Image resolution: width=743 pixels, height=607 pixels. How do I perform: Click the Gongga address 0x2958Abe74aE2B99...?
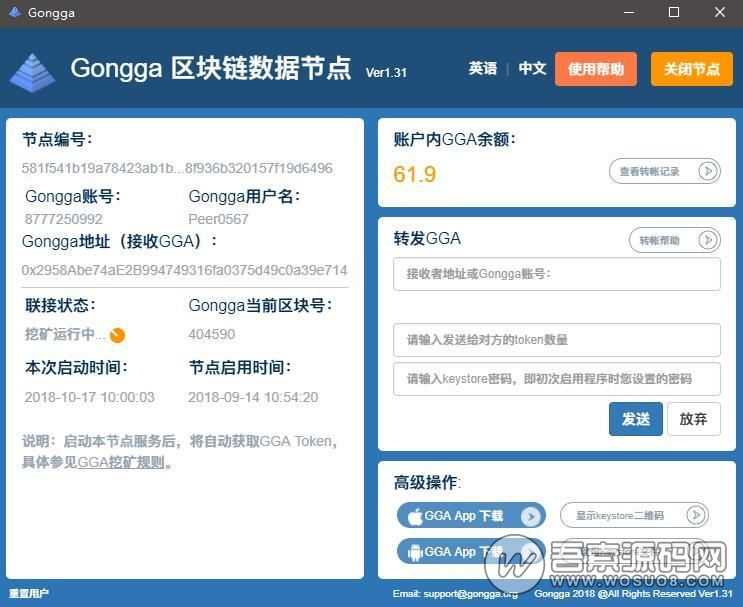(x=184, y=270)
